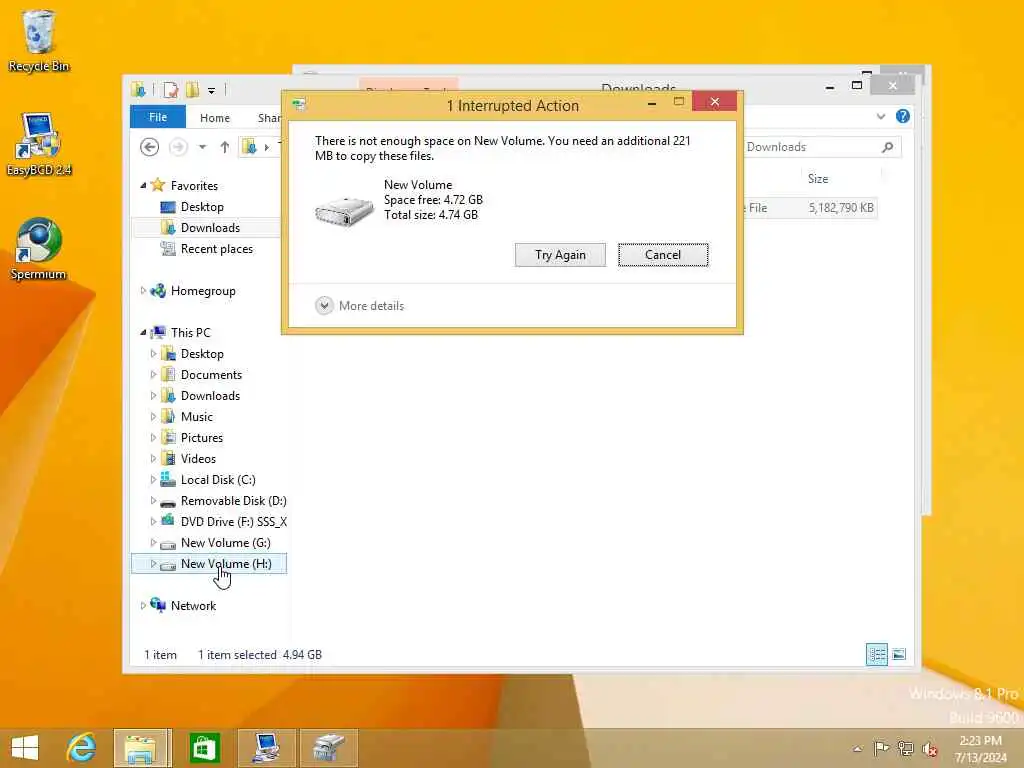The width and height of the screenshot is (1024, 768).
Task: Open the Action Center flag icon
Action: pos(881,748)
